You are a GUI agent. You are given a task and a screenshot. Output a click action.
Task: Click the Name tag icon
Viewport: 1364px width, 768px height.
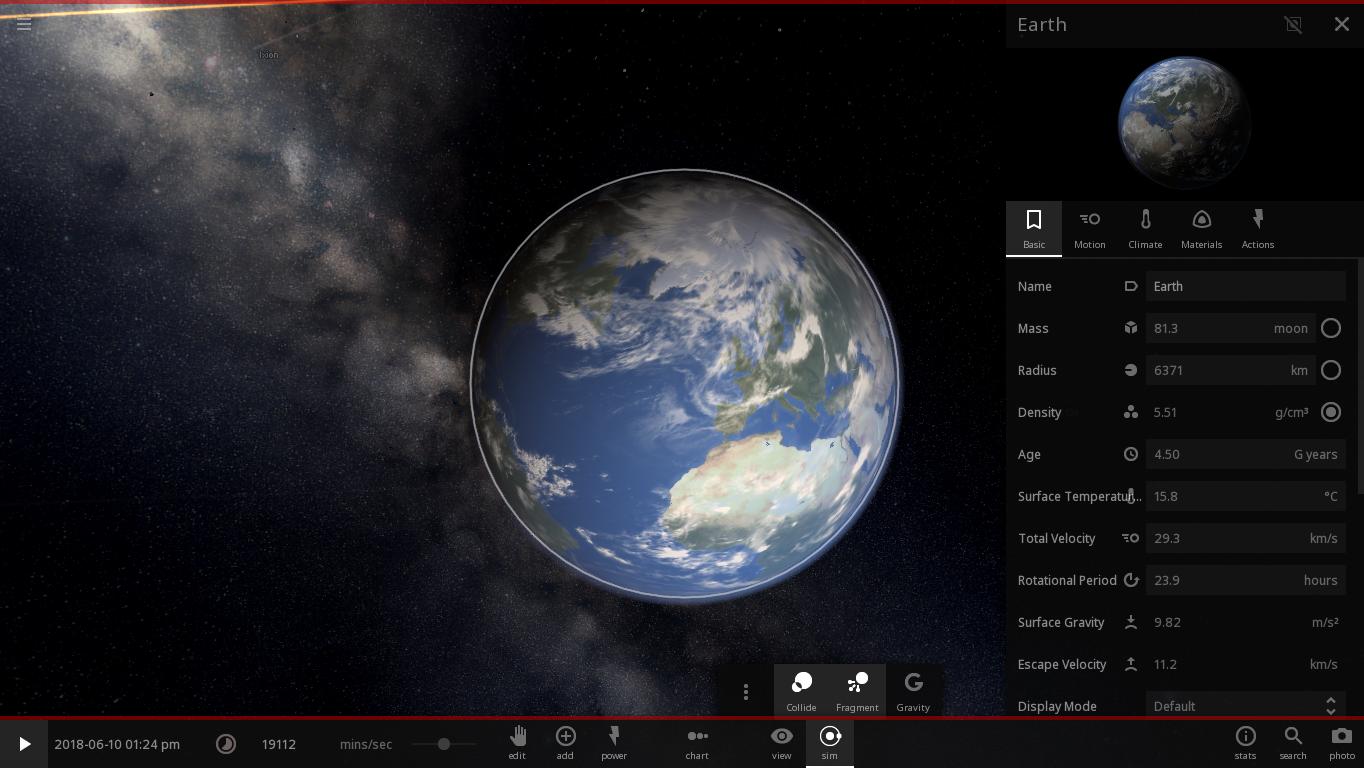tap(1131, 286)
